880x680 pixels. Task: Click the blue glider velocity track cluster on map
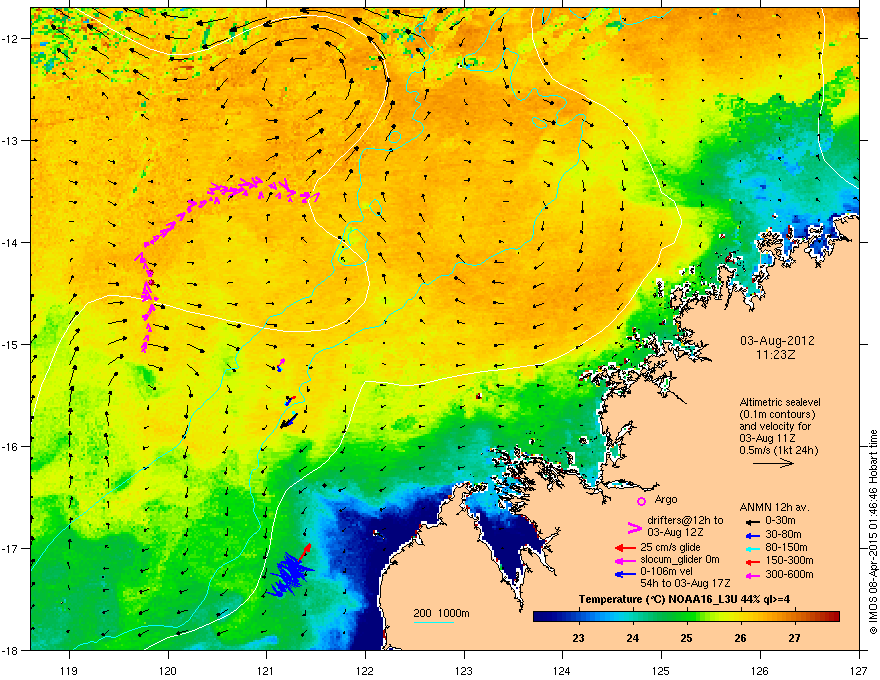coord(289,573)
